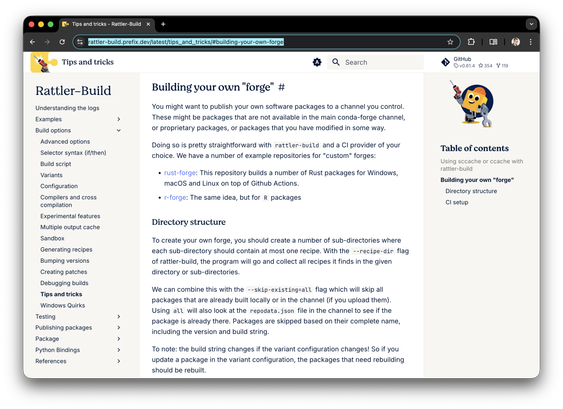Toggle the light/dark theme icon
Image resolution: width=563 pixels, height=409 pixels.
(x=317, y=62)
